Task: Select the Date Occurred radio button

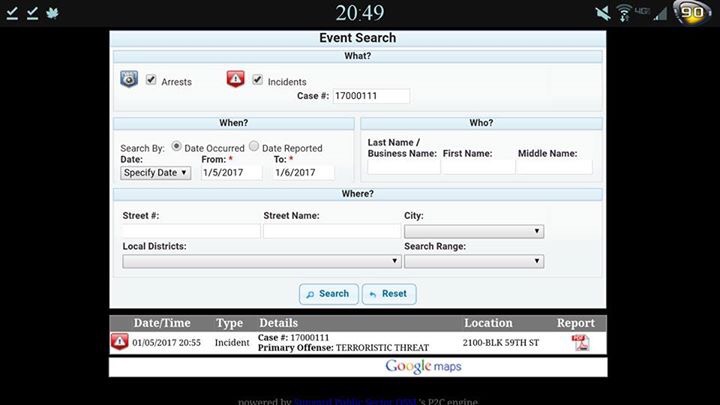Action: (177, 146)
